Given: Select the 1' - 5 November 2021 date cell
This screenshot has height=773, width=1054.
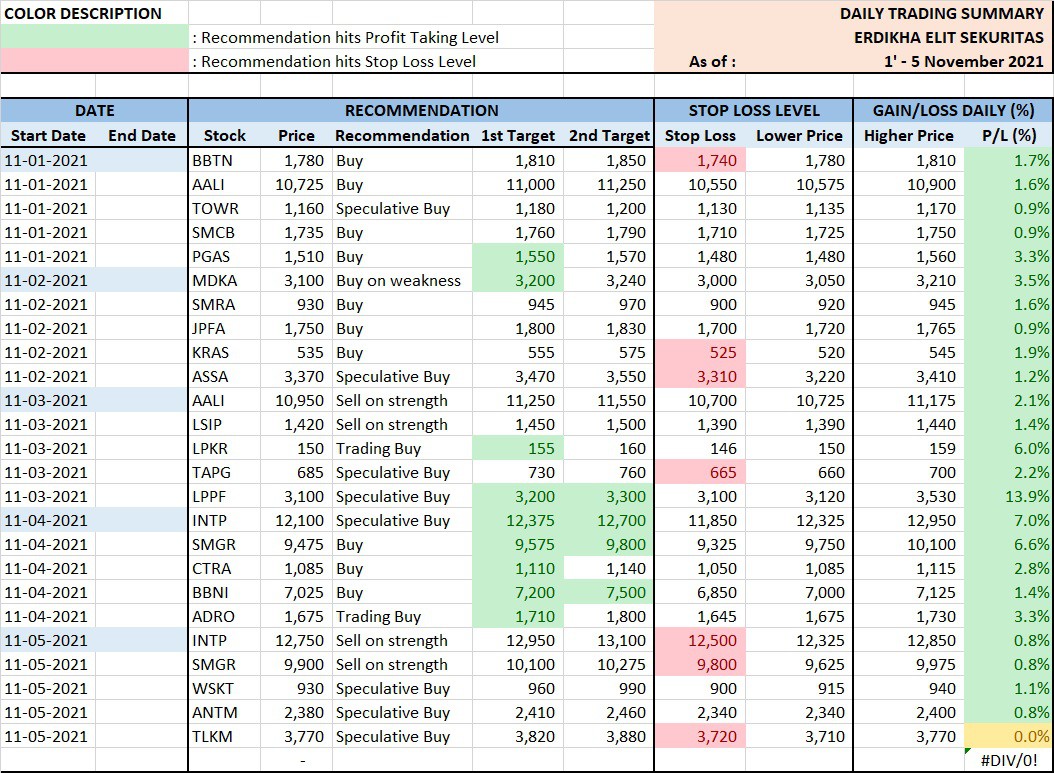Looking at the screenshot, I should [x=963, y=61].
